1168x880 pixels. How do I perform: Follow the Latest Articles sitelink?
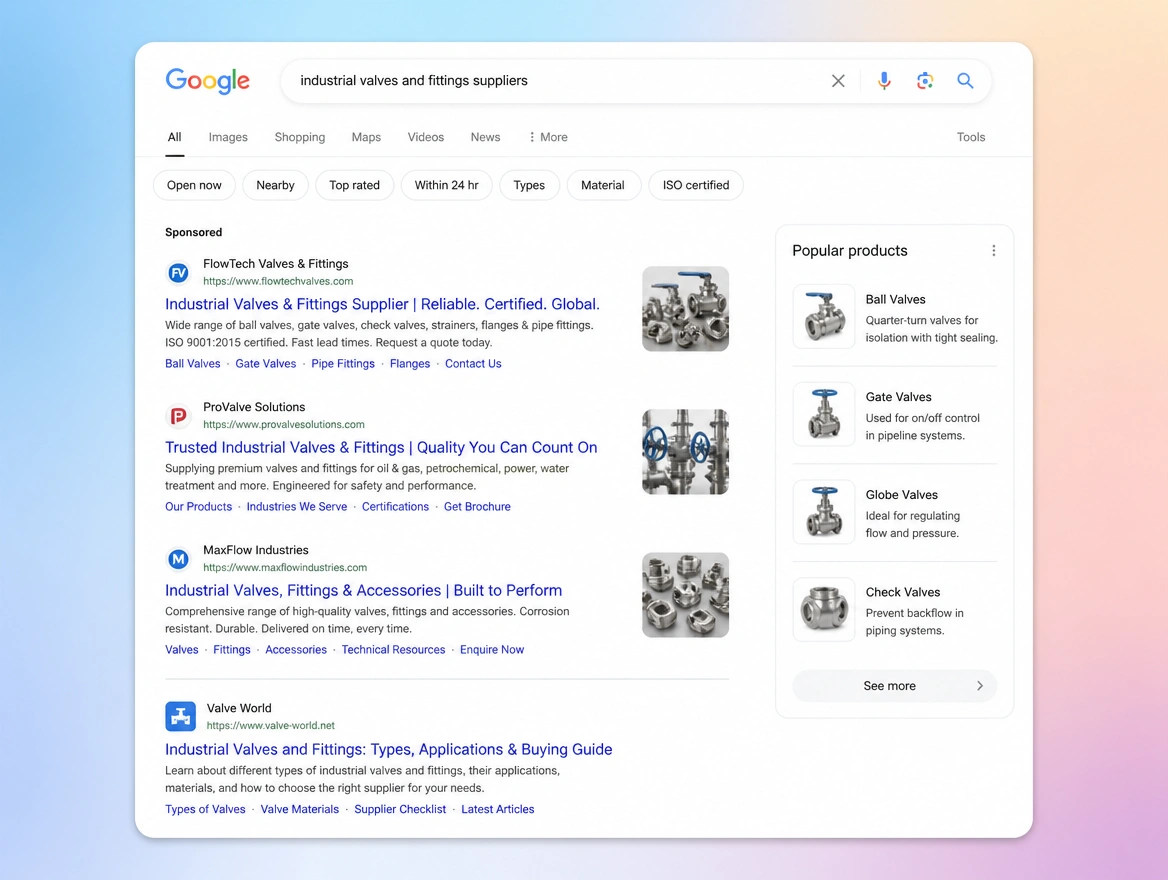498,809
